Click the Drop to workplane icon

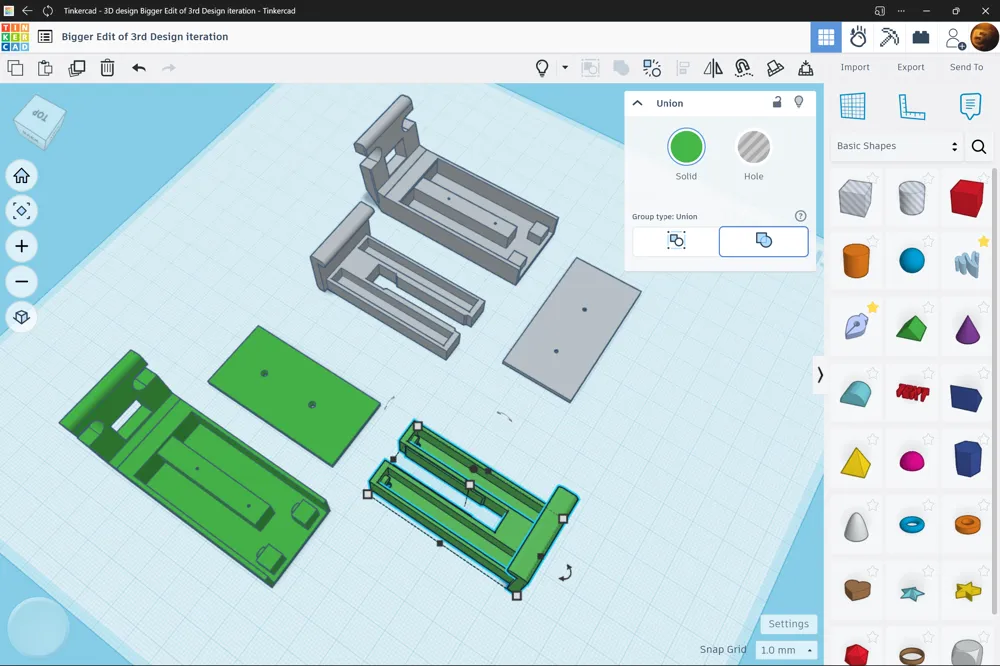click(805, 68)
